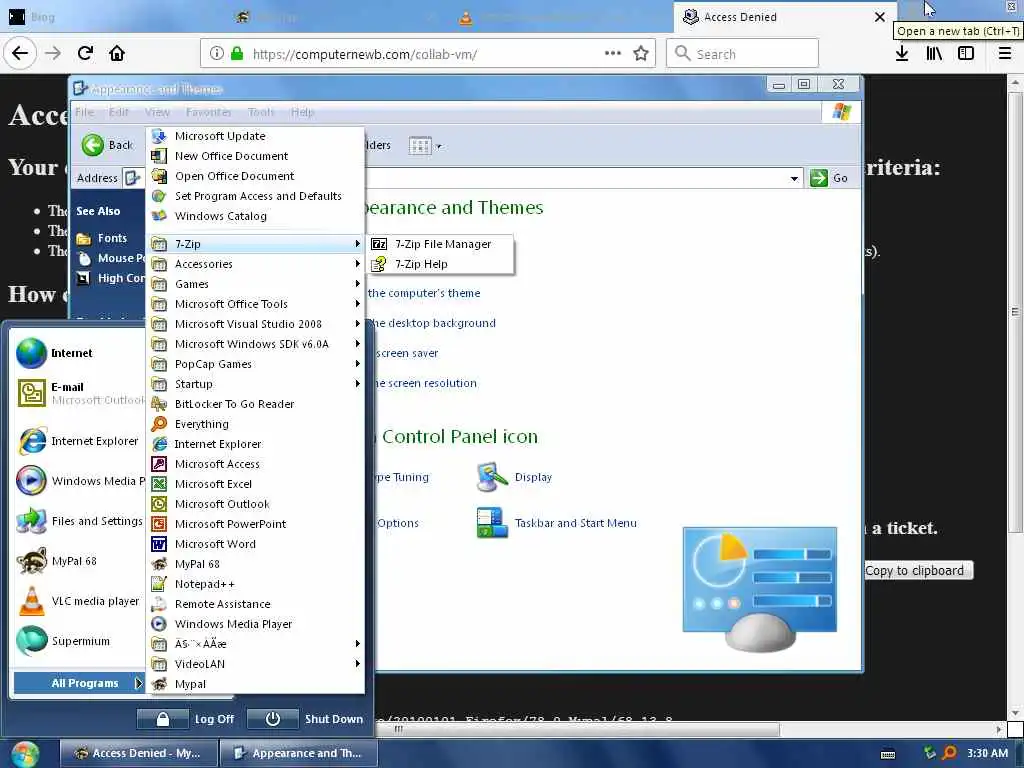1024x768 pixels.
Task: Launch Supermium from Start menu
Action: (78, 641)
